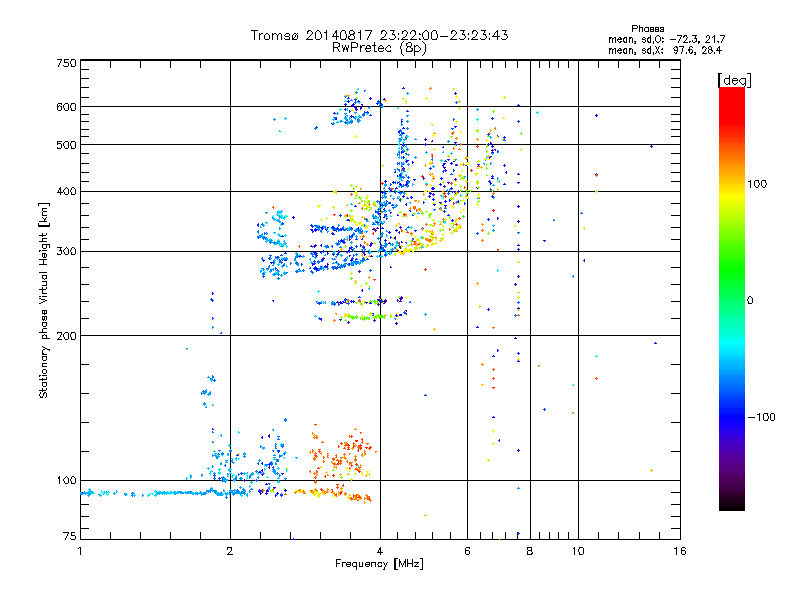Image resolution: width=800 pixels, height=600 pixels.
Task: Click the x-axis tick label '10'
Action: point(578,551)
